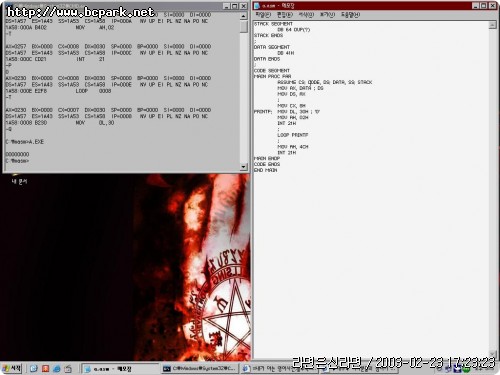Click 'LOOP PRINTF' line in Notepad
The image size is (500, 375).
(292, 135)
